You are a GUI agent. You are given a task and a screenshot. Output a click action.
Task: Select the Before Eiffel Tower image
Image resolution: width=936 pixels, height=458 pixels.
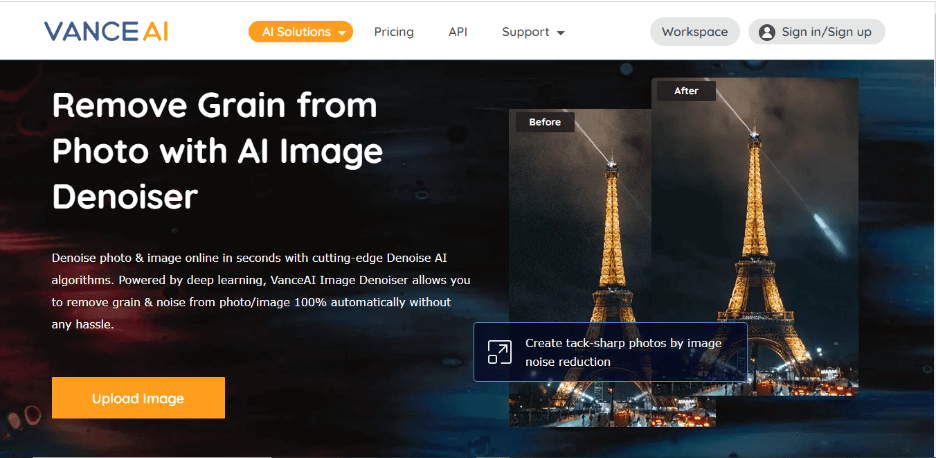(580, 269)
